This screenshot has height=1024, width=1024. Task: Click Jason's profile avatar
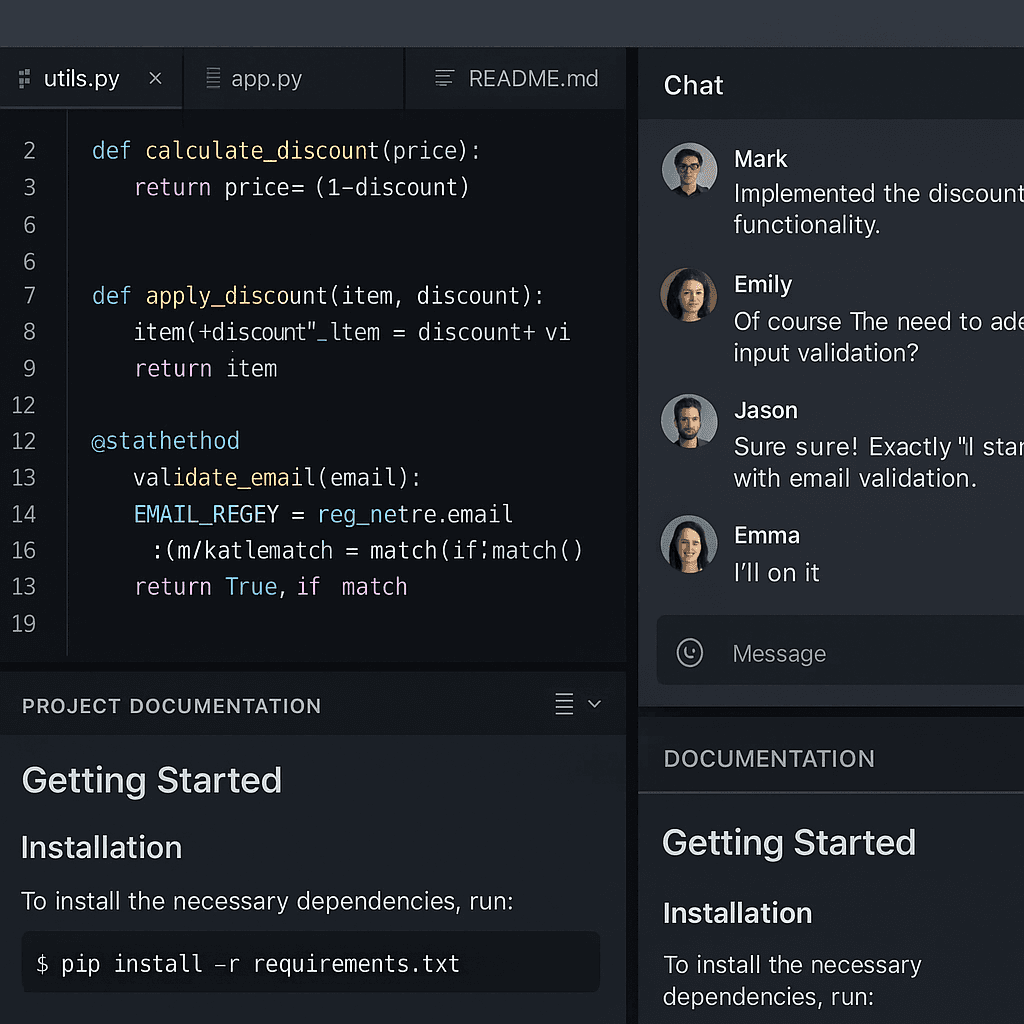[x=688, y=421]
